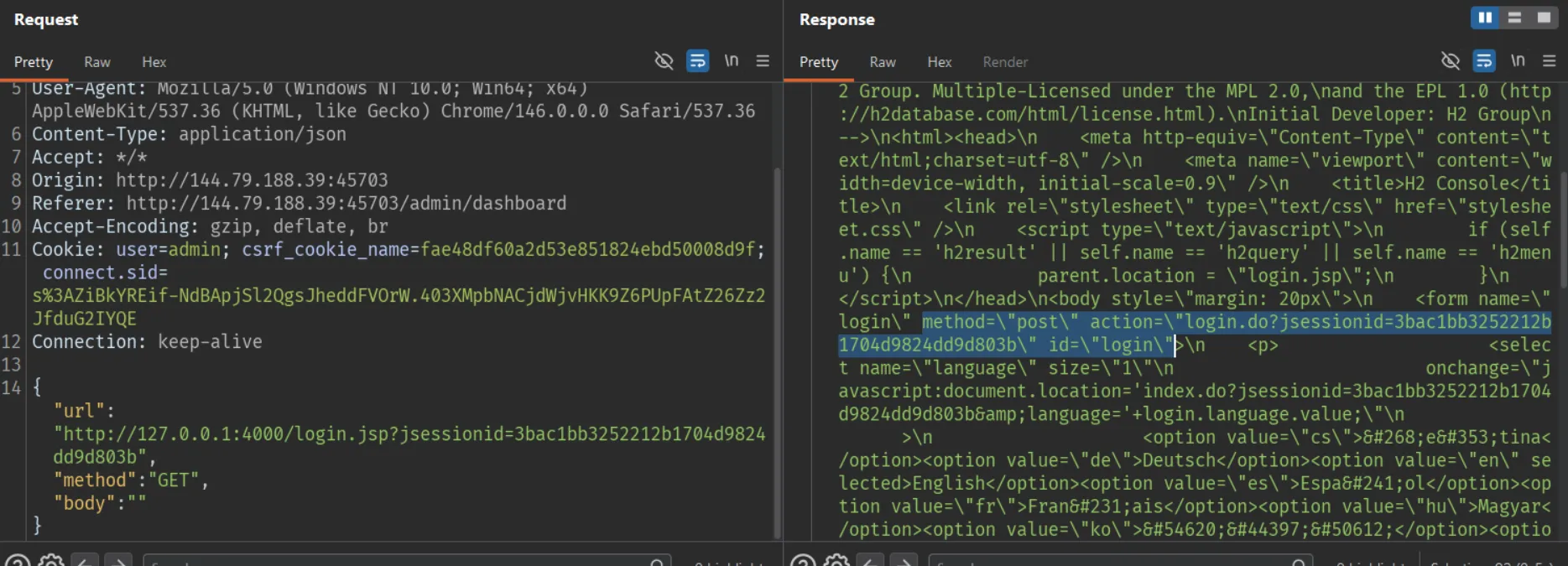Toggle hide non-printable characters in Response panel
1568x566 pixels.
click(x=1451, y=60)
